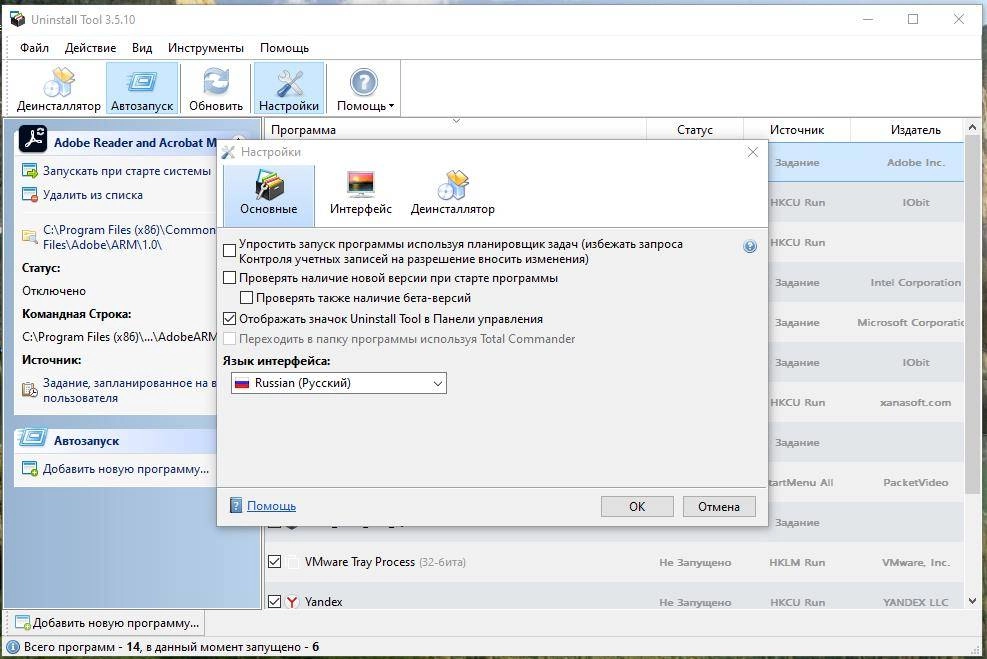
Task: Click the xanasoft.com publisher cell
Action: 915,403
